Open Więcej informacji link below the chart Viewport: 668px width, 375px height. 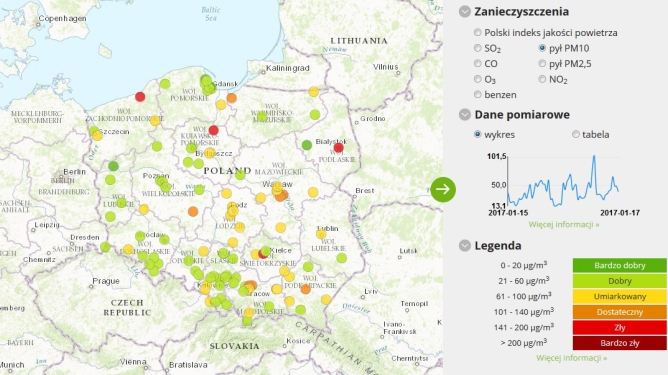(564, 224)
